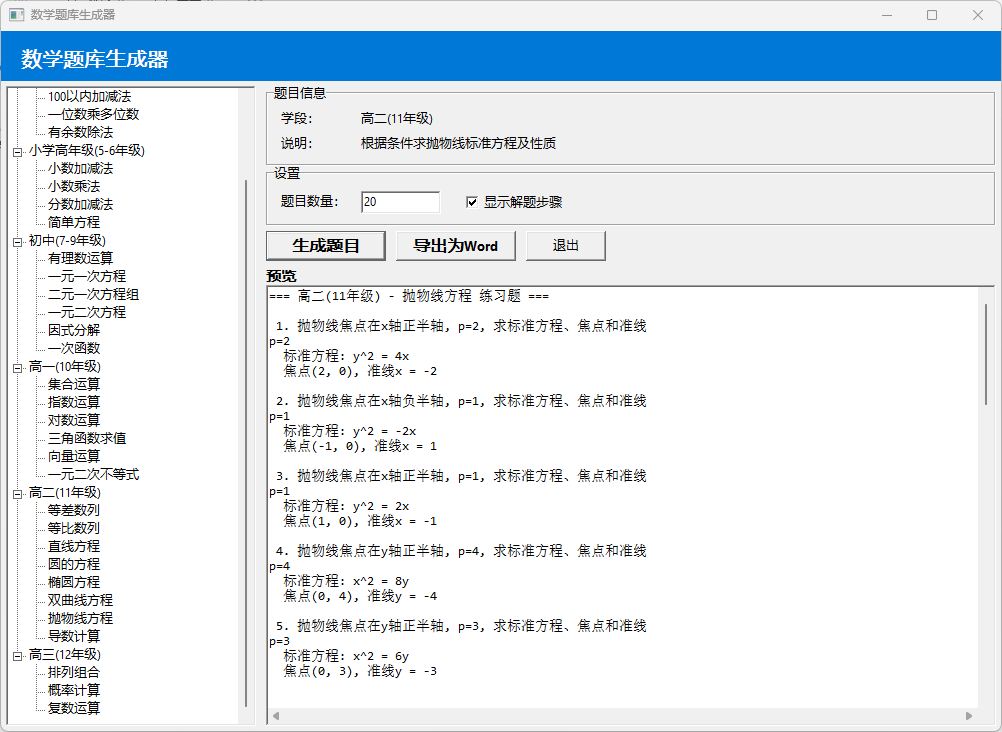Toggle the 显示解题步骤 checkbox
This screenshot has height=732, width=1002.
[472, 202]
